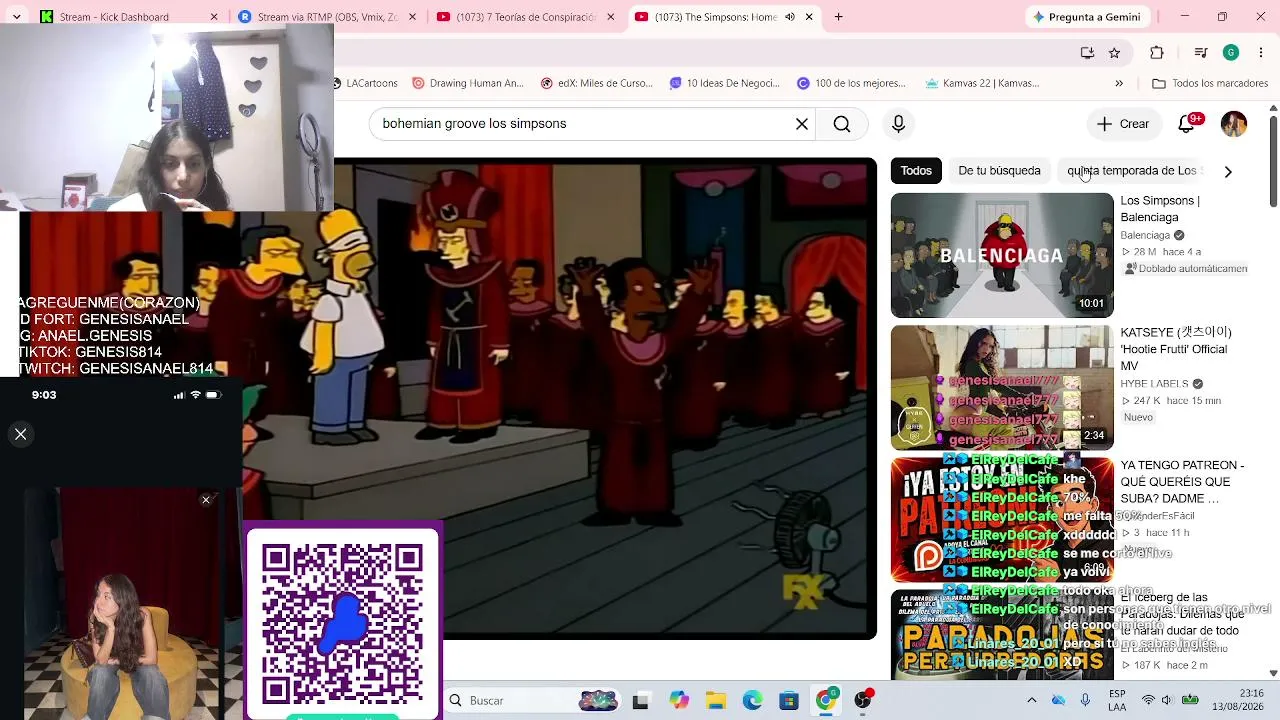This screenshot has height=720, width=1280.
Task: Launch Copilot from the taskbar
Action: [x=679, y=701]
